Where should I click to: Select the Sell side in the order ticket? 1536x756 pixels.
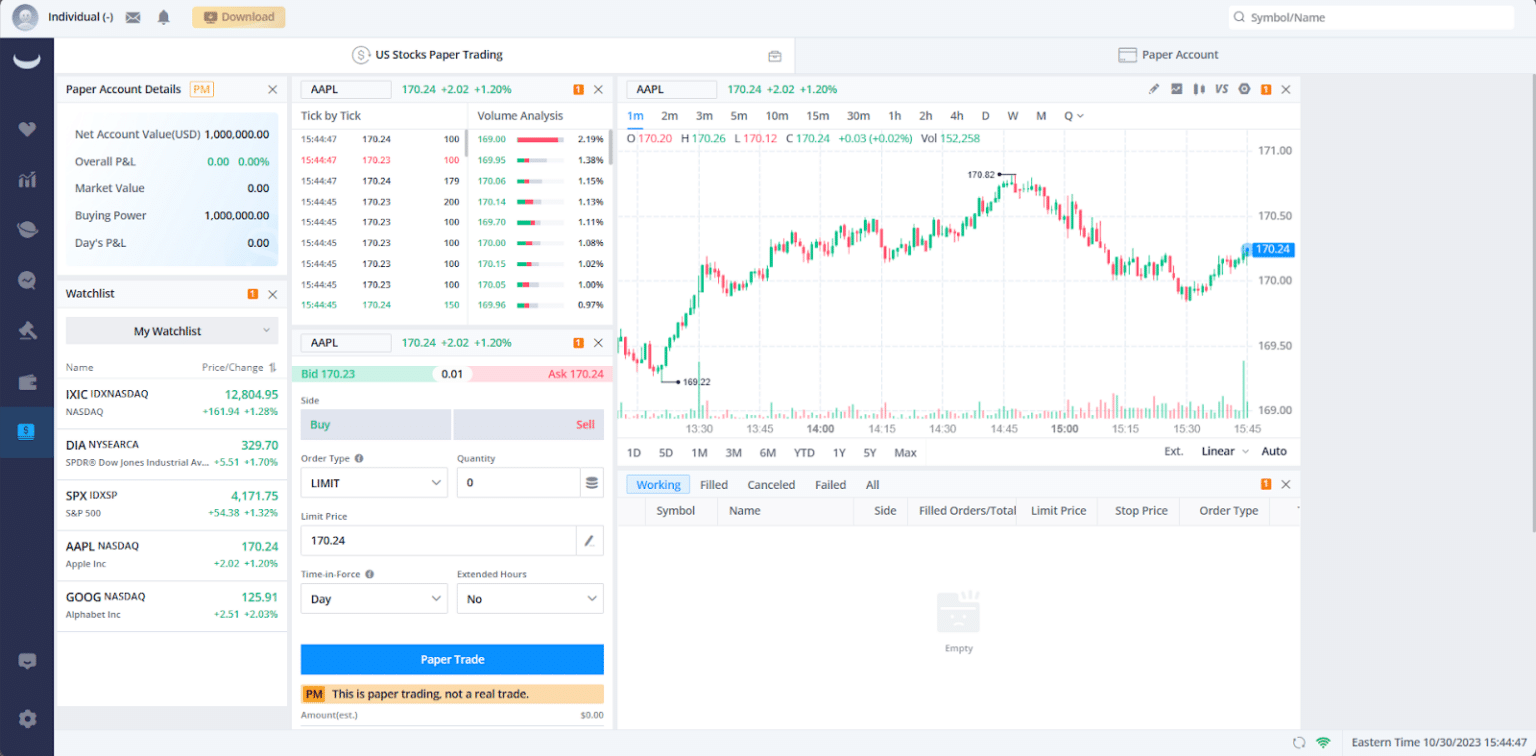[528, 424]
